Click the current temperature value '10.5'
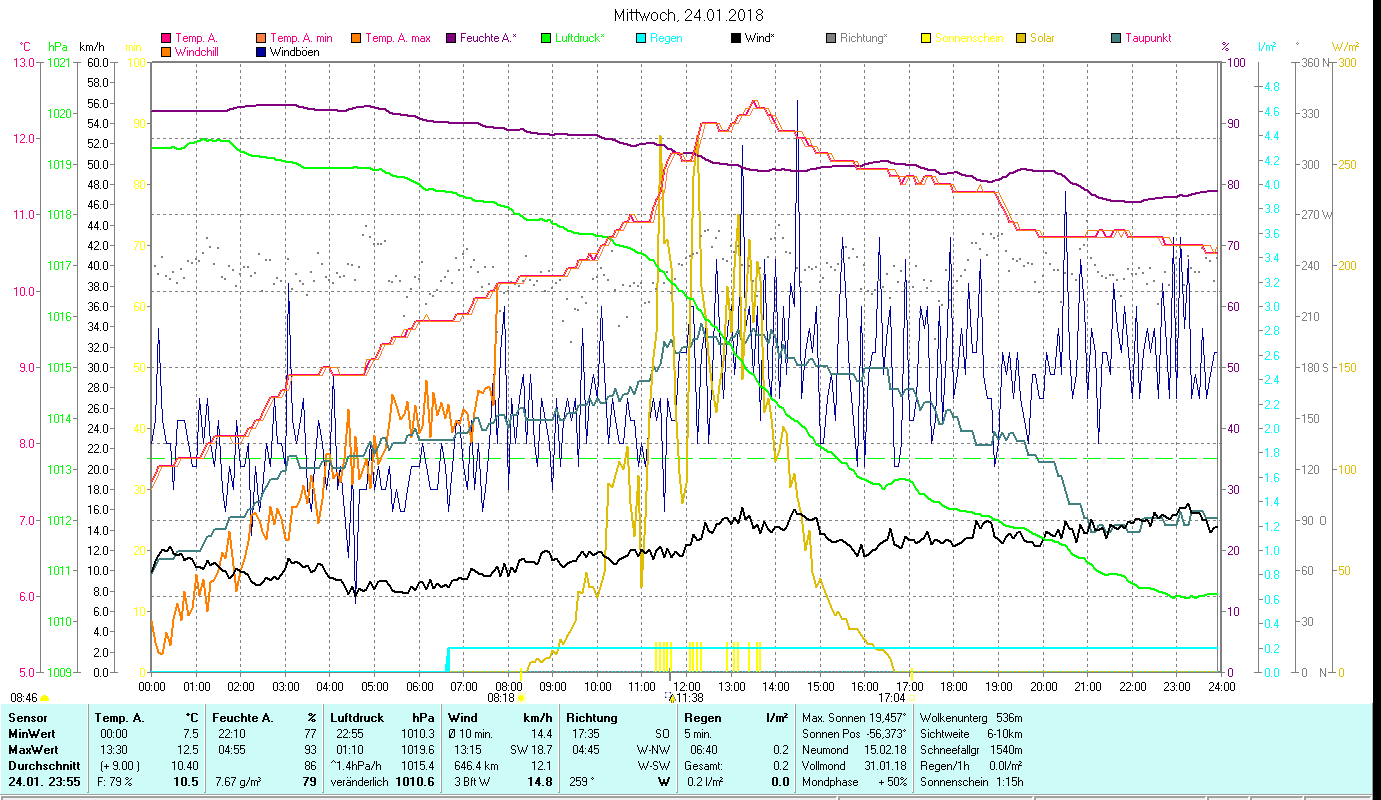This screenshot has height=800, width=1381. click(x=187, y=782)
